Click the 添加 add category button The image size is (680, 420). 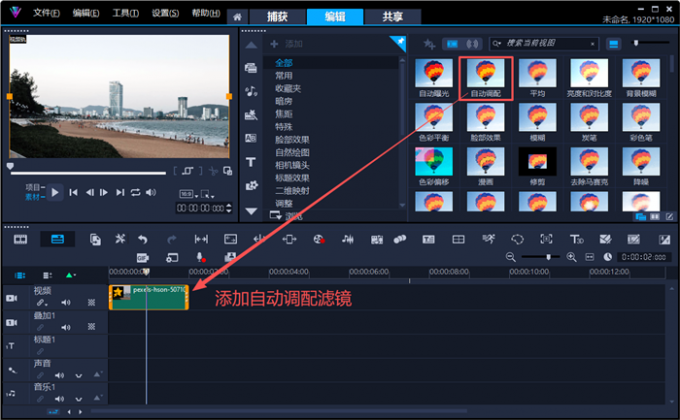pos(286,44)
